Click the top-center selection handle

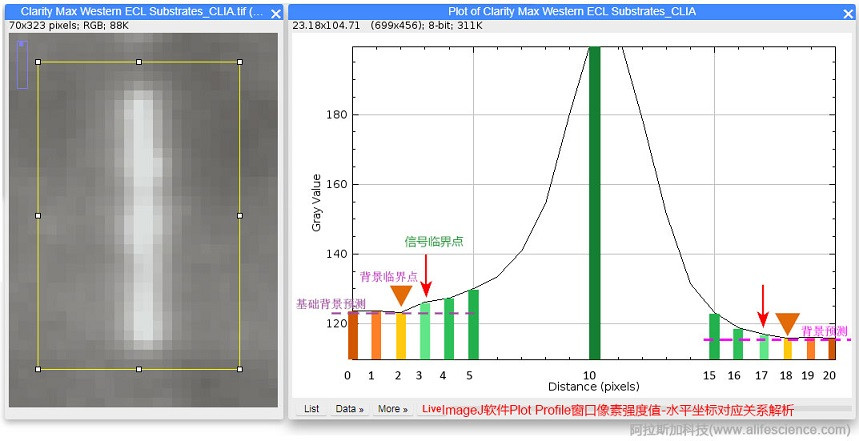tap(139, 62)
